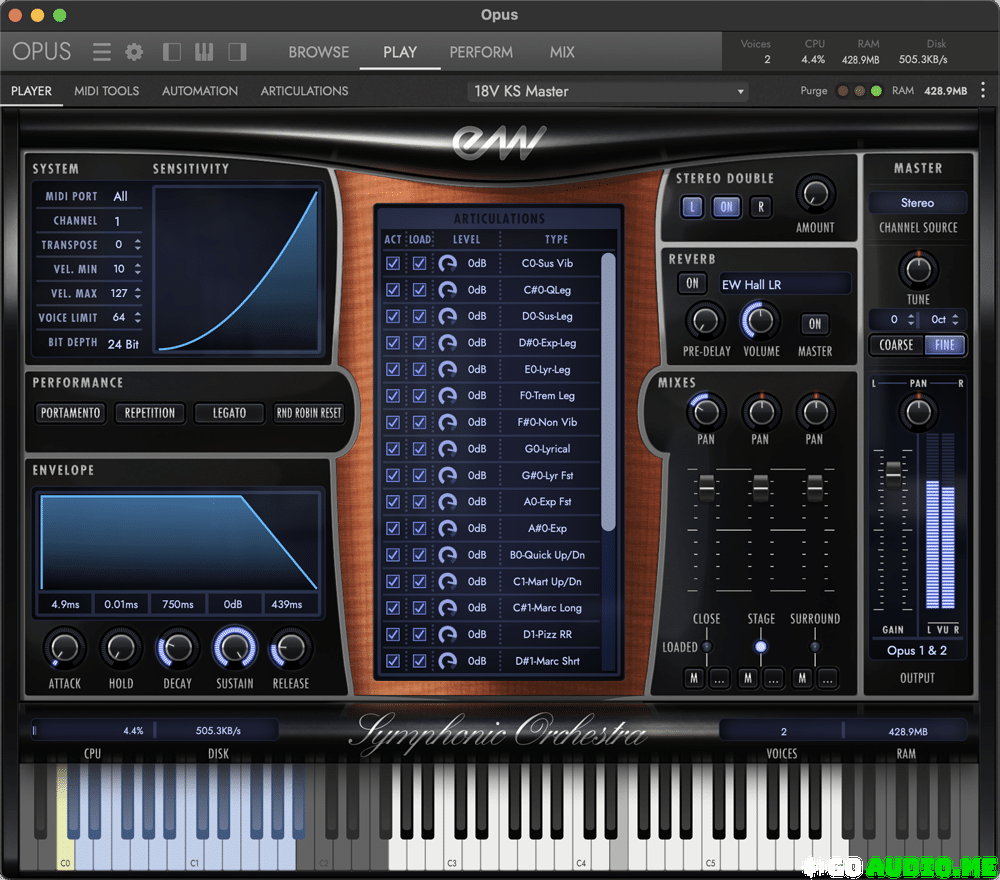Click the green Purge status indicator
This screenshot has width=1000, height=880.
(876, 91)
